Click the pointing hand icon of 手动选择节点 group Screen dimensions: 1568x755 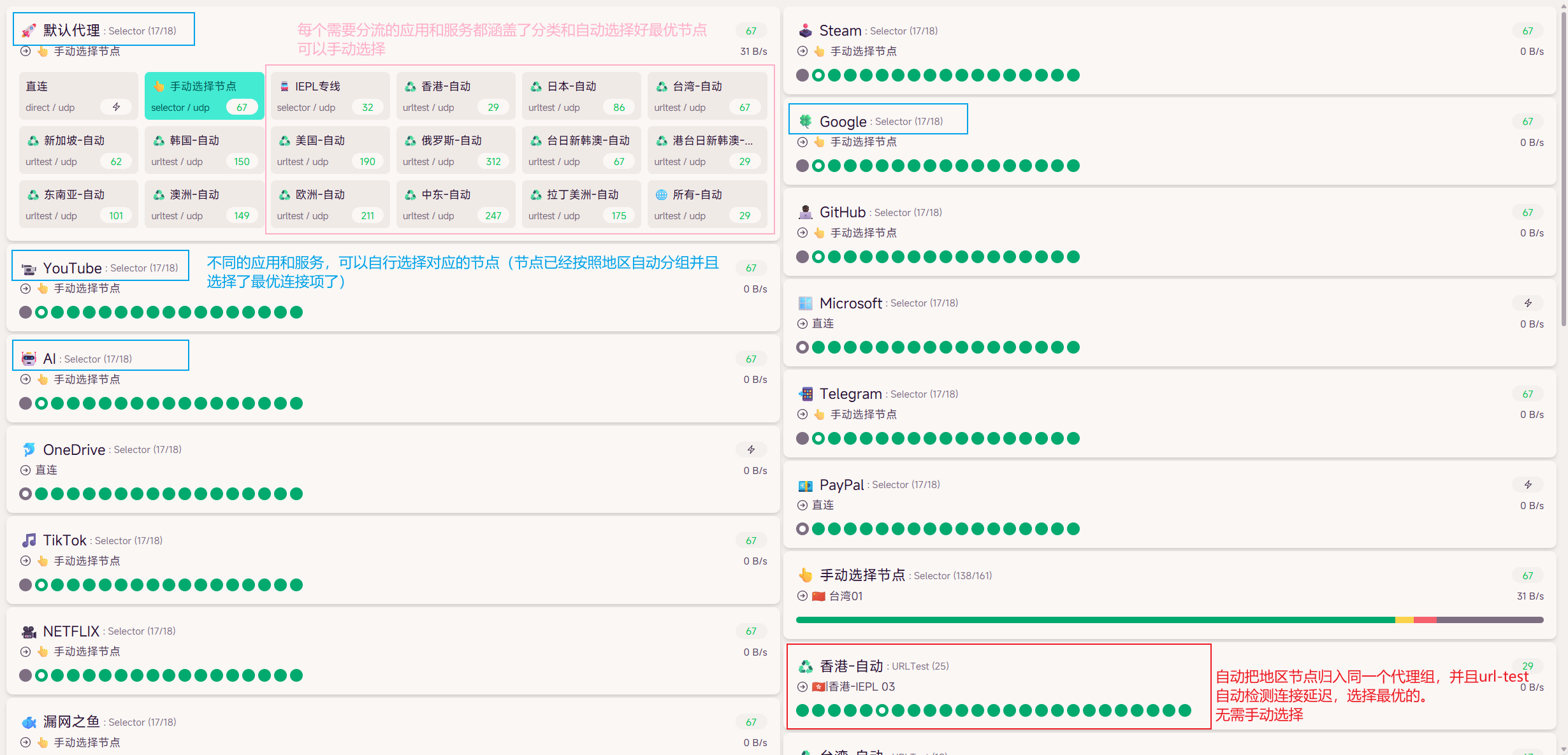point(806,575)
